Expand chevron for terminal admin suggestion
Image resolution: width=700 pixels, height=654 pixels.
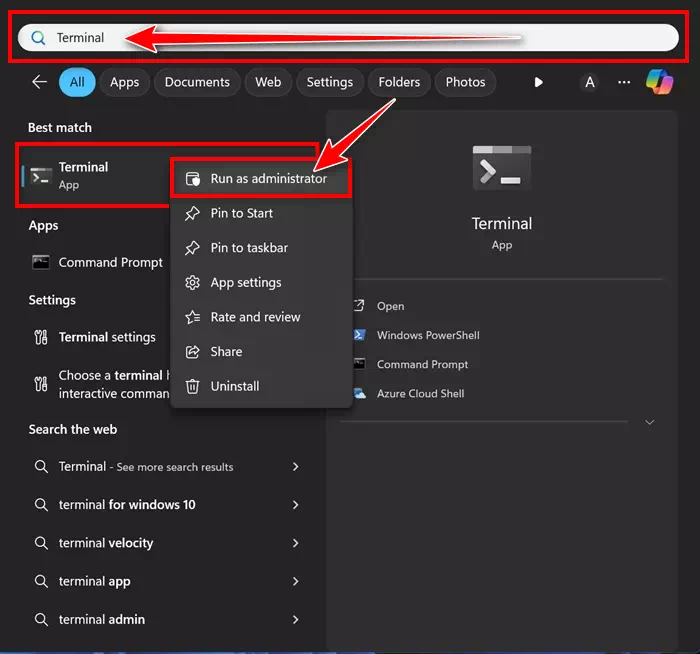(x=296, y=620)
